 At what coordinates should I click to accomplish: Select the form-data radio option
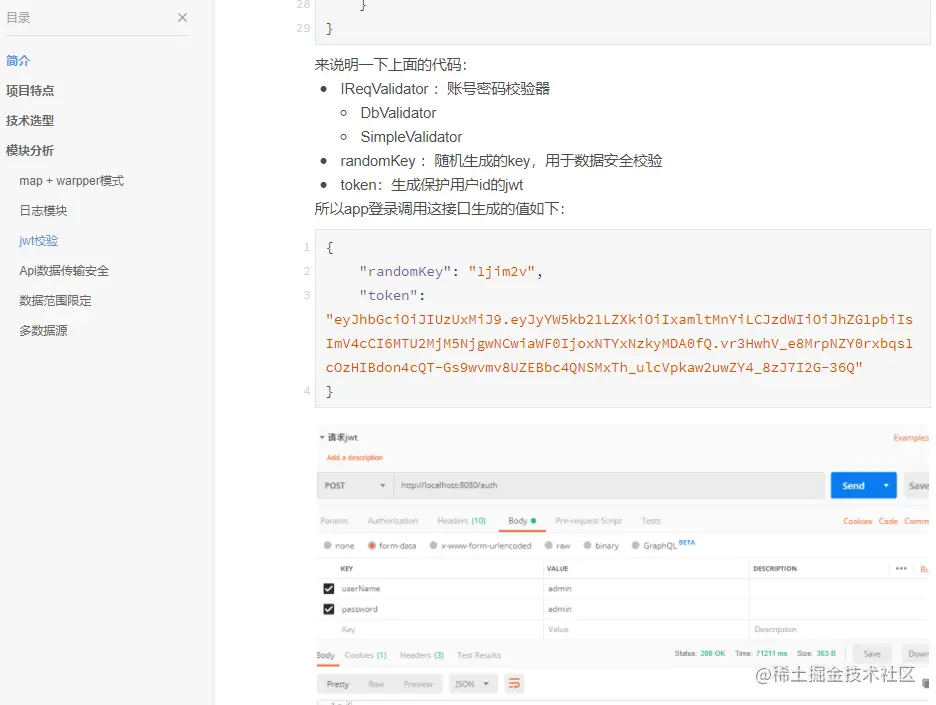pos(371,545)
